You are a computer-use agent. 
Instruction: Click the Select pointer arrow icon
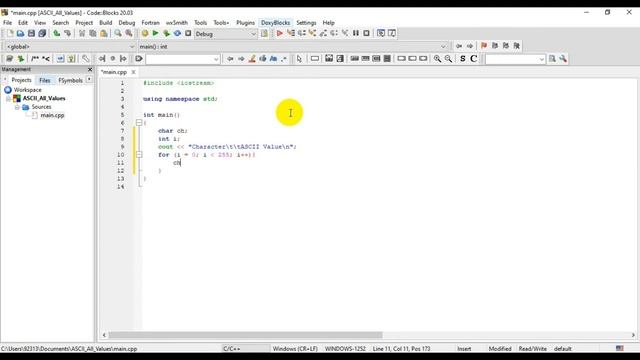[299, 59]
